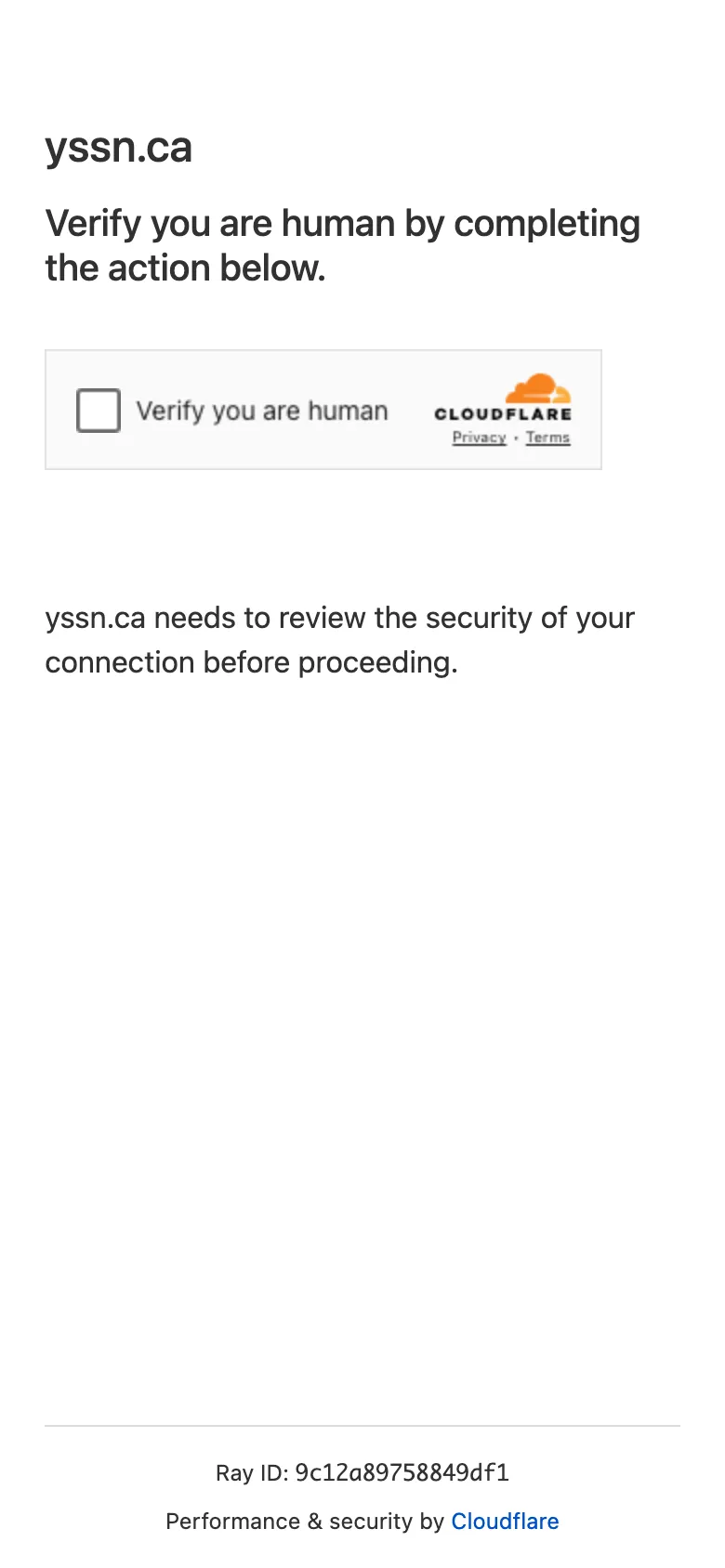The width and height of the screenshot is (725, 1568).
Task: Enable the verification checkbox in the challenge widget
Action: pyautogui.click(x=98, y=410)
